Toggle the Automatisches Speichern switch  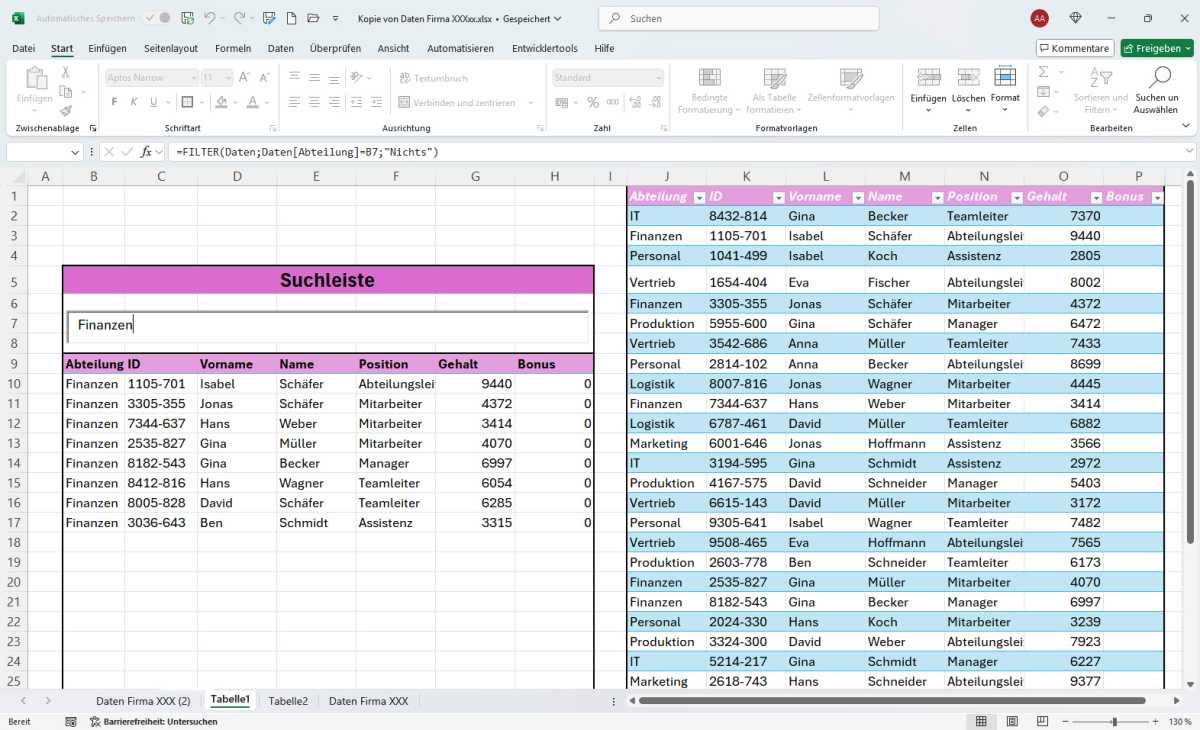[156, 18]
